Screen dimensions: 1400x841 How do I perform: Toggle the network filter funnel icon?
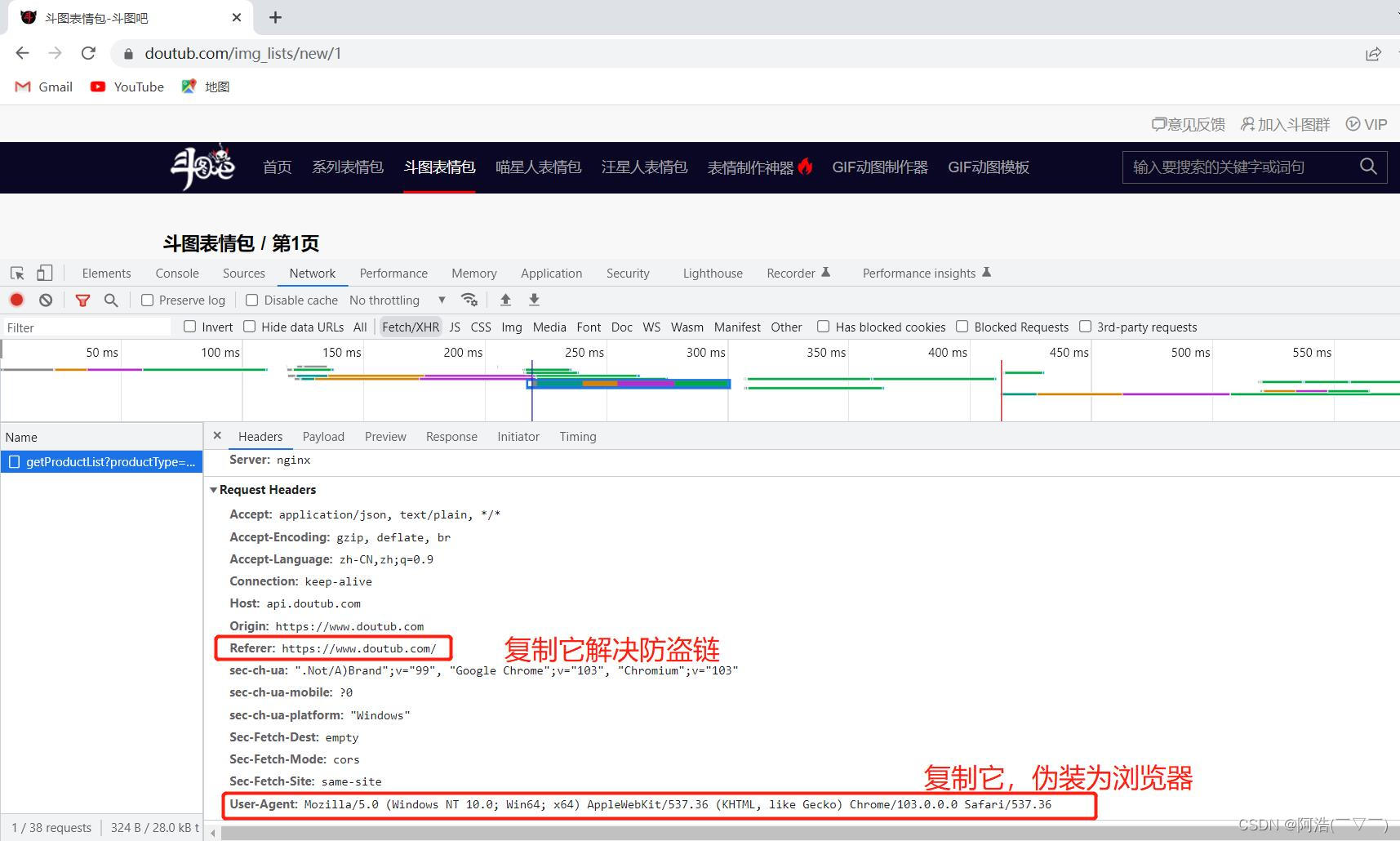coord(82,300)
